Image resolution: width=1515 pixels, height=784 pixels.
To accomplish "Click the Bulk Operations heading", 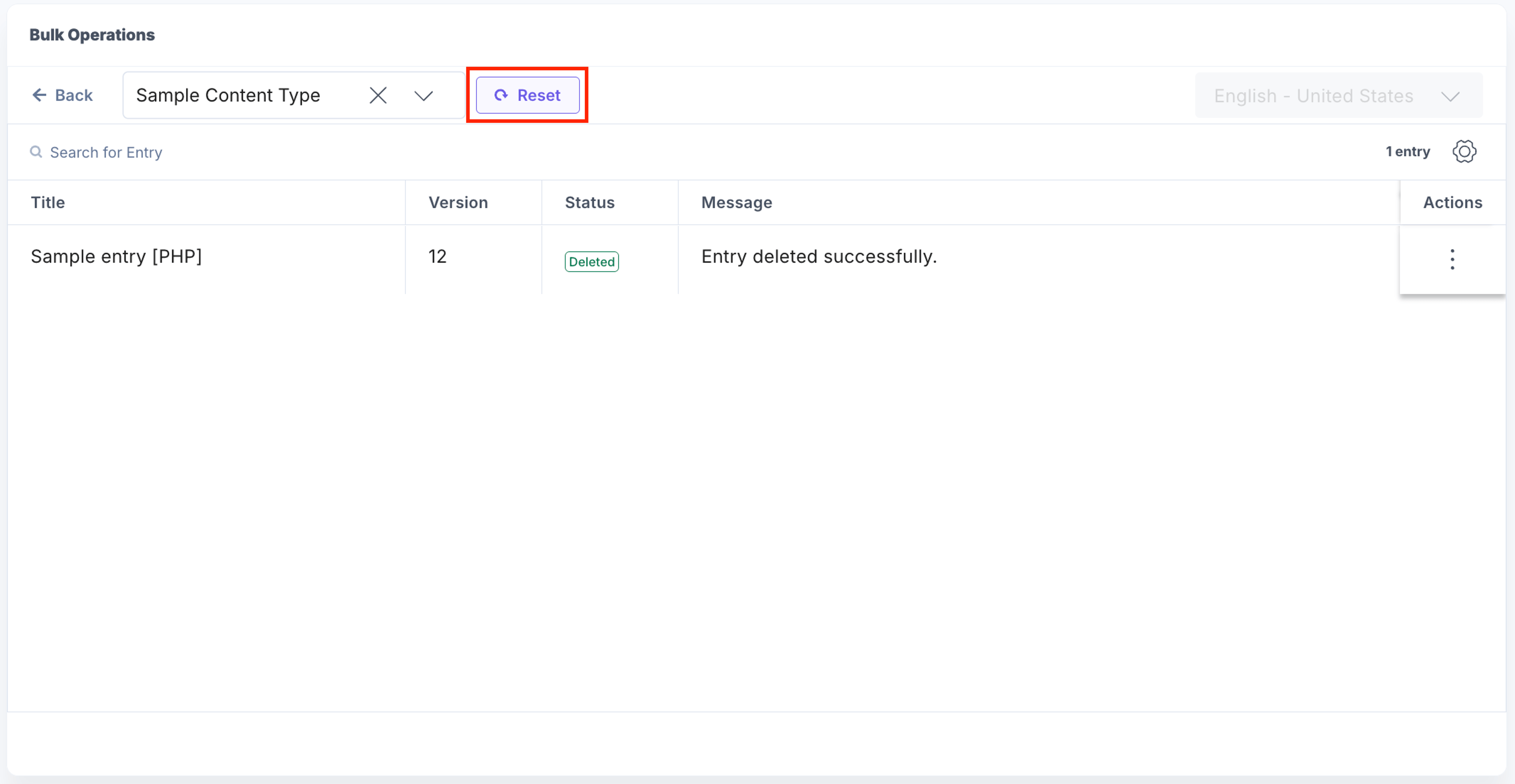I will tap(92, 35).
